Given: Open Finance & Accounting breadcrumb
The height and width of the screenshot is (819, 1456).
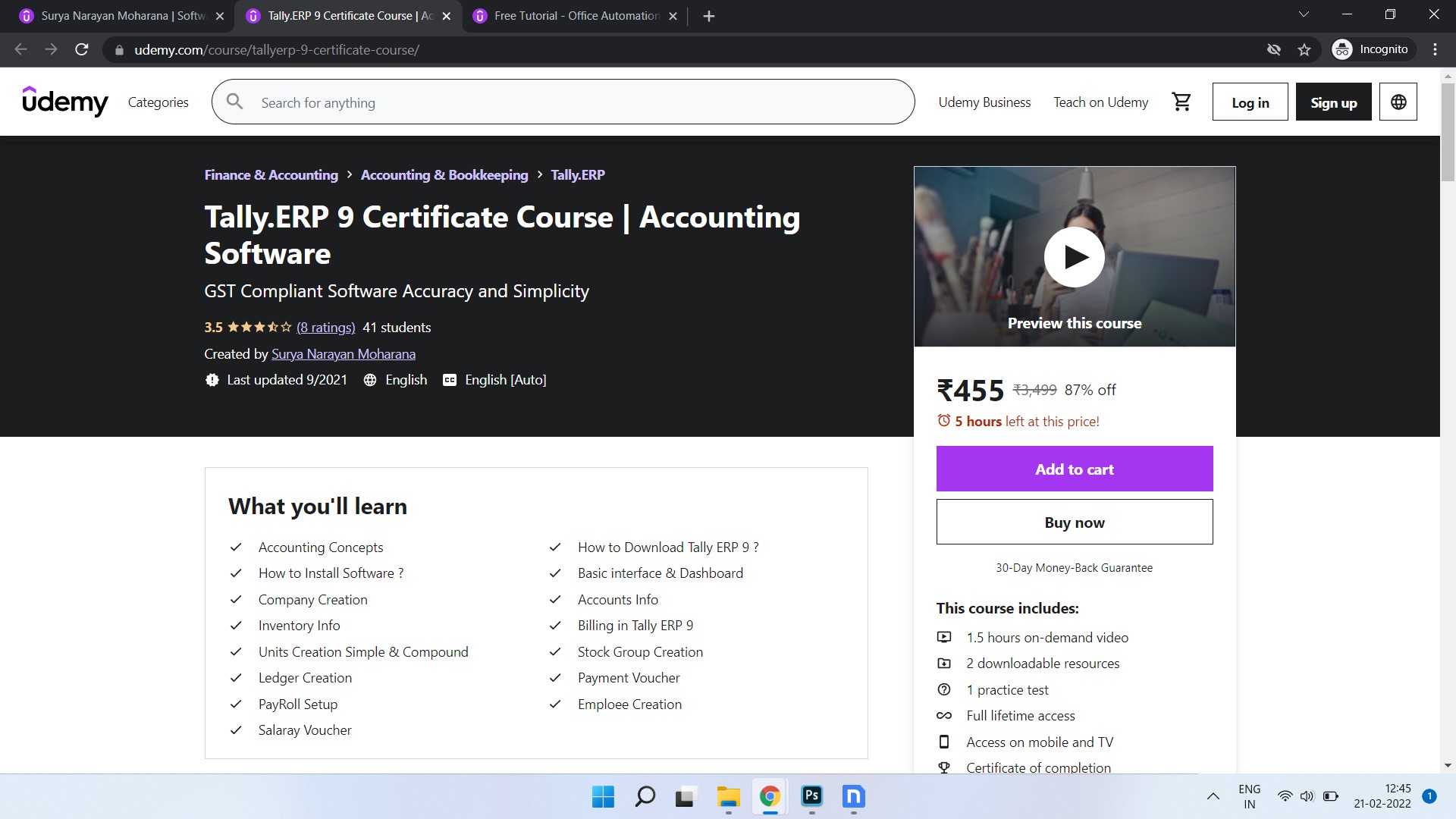Looking at the screenshot, I should tap(271, 175).
